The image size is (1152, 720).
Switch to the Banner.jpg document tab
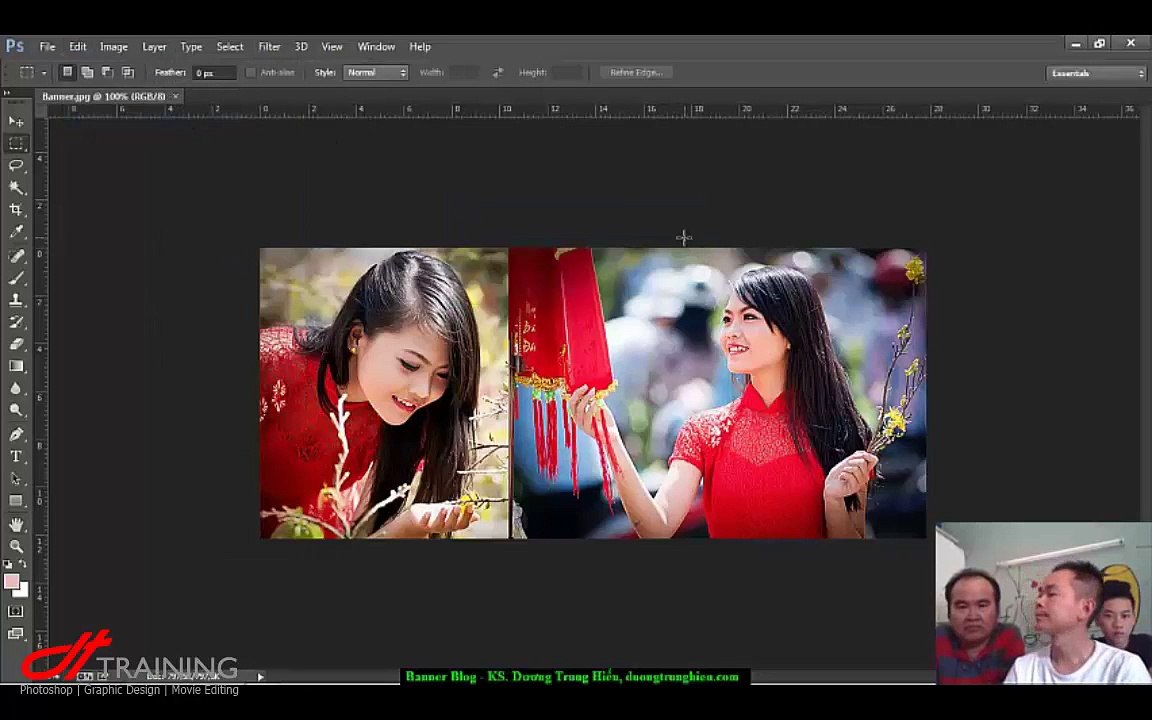click(104, 96)
